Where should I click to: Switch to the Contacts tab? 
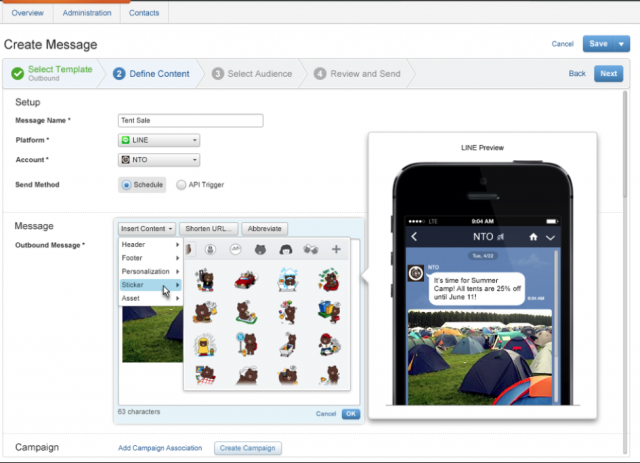pyautogui.click(x=144, y=13)
